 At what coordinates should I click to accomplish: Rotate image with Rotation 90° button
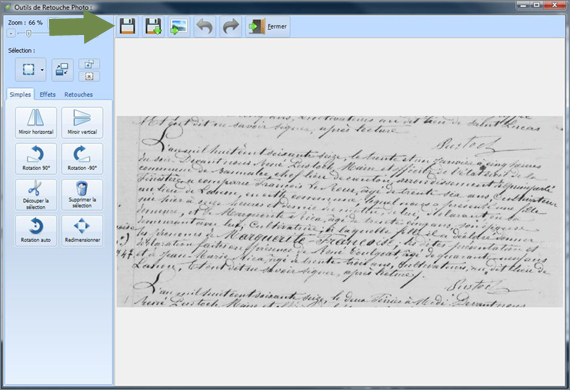pyautogui.click(x=36, y=158)
